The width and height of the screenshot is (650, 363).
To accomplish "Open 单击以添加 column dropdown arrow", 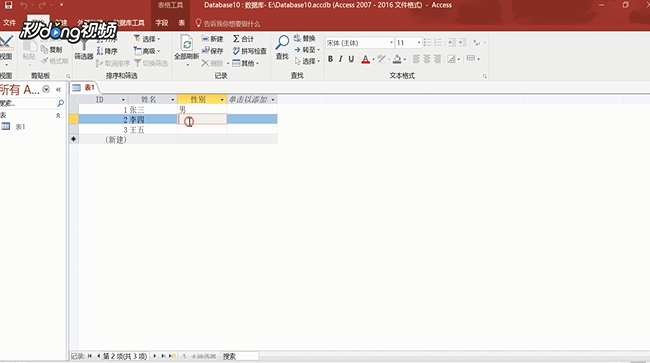I will (x=273, y=99).
